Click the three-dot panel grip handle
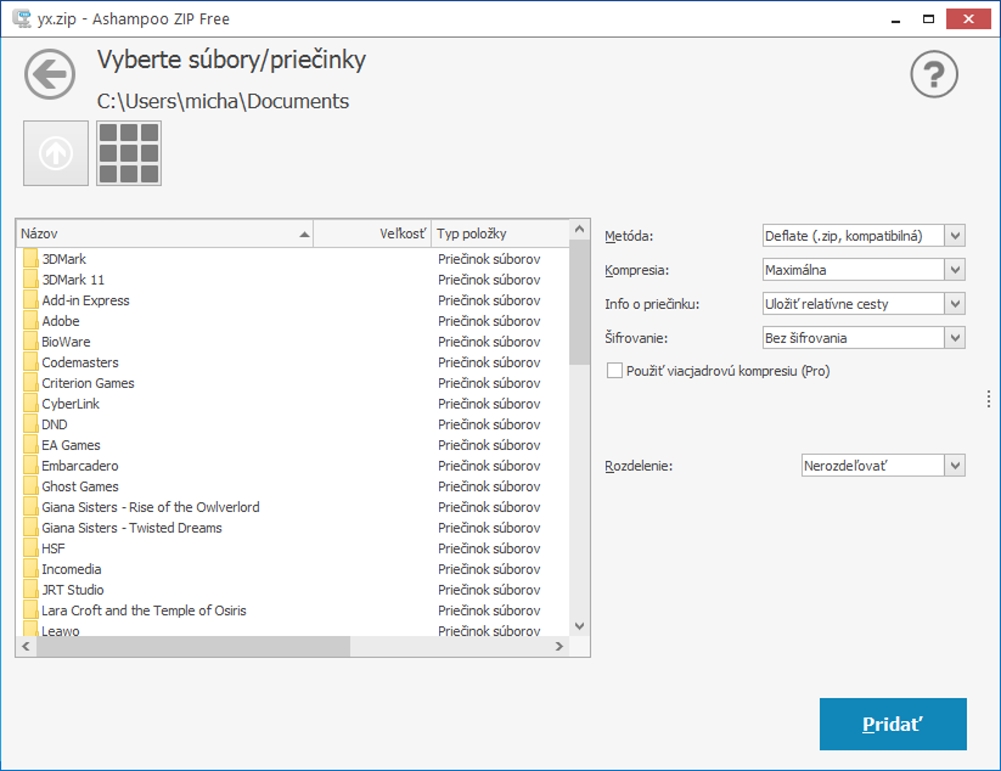 tap(988, 399)
